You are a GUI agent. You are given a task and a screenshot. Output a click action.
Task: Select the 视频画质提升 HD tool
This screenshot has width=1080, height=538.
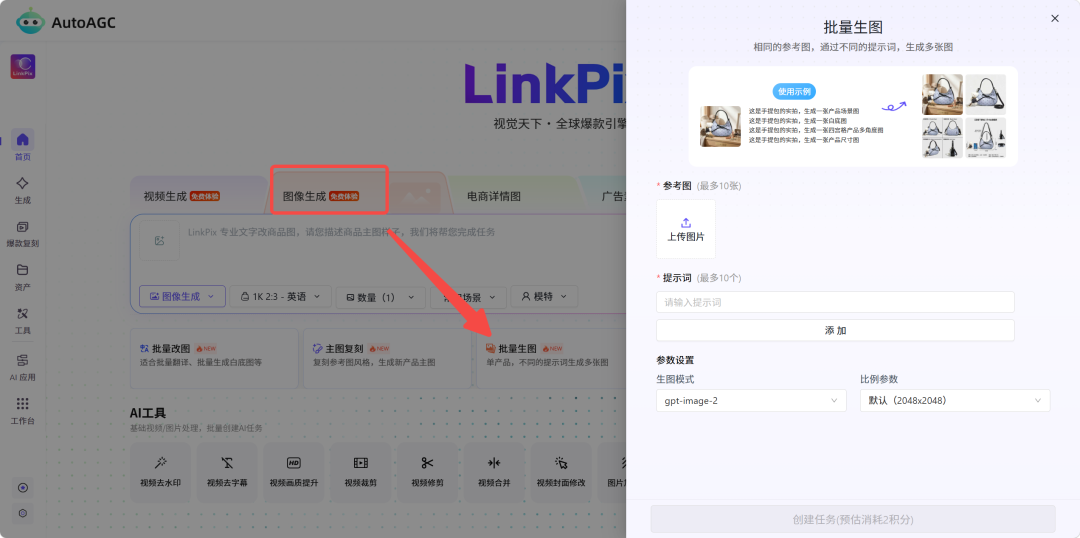pos(293,472)
